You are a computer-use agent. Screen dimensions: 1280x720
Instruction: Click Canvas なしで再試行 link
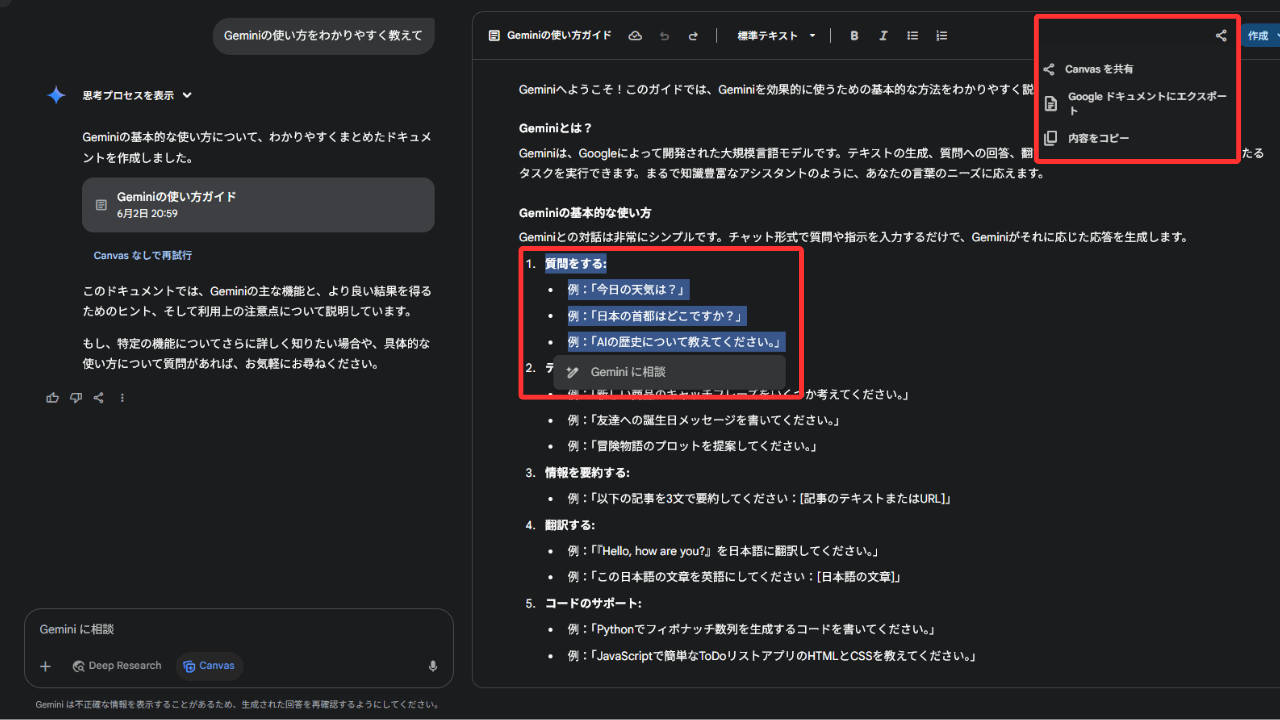(x=143, y=256)
